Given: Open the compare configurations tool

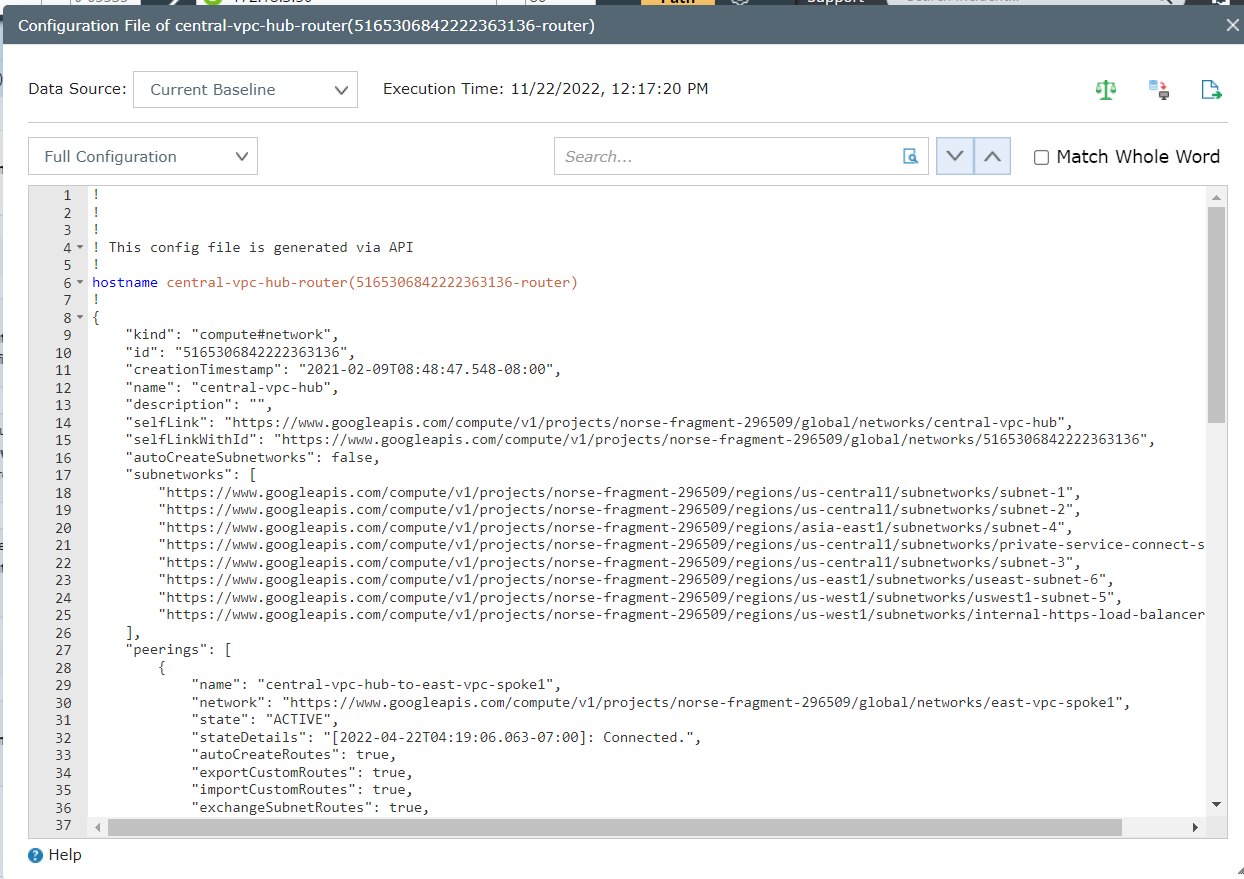Looking at the screenshot, I should [x=1106, y=89].
